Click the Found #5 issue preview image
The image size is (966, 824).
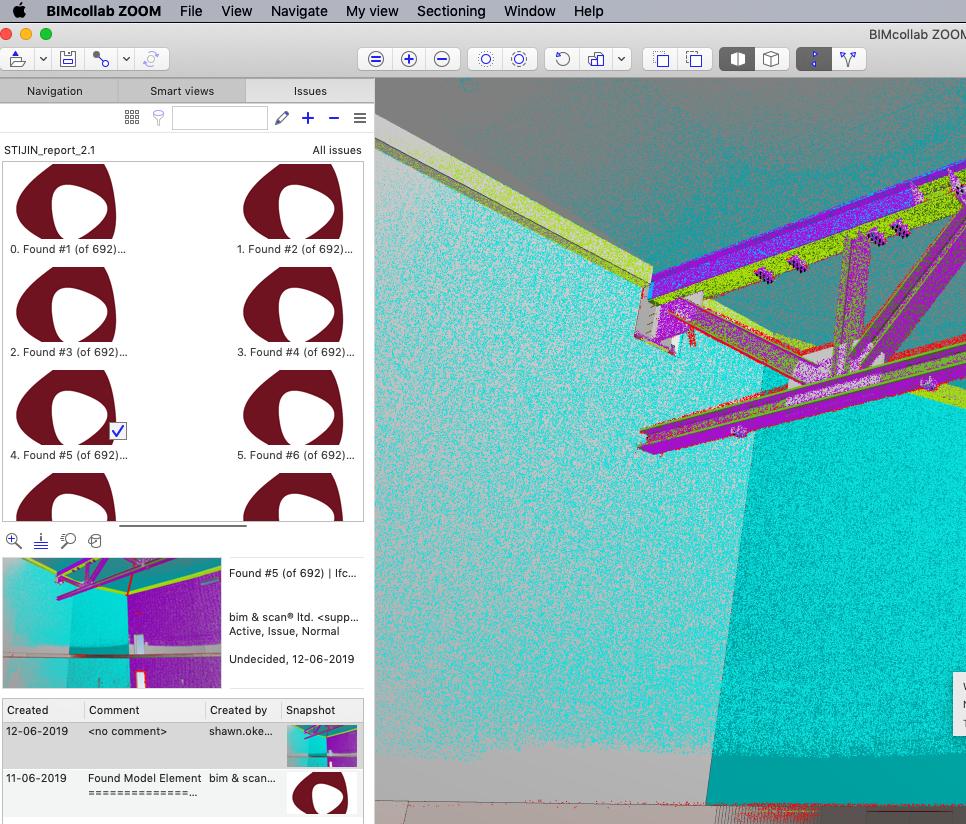click(112, 623)
